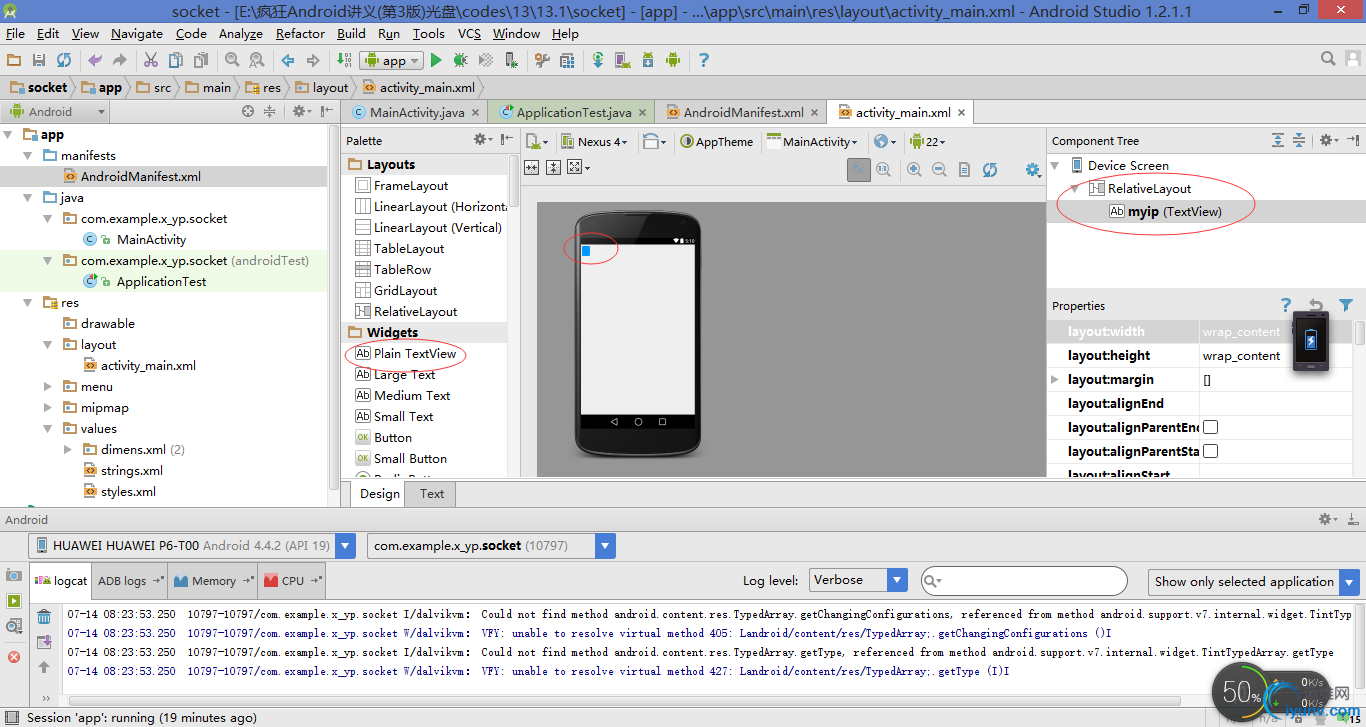Screen dimensions: 1366x727
Task: Run the app with the green play button
Action: (x=436, y=61)
